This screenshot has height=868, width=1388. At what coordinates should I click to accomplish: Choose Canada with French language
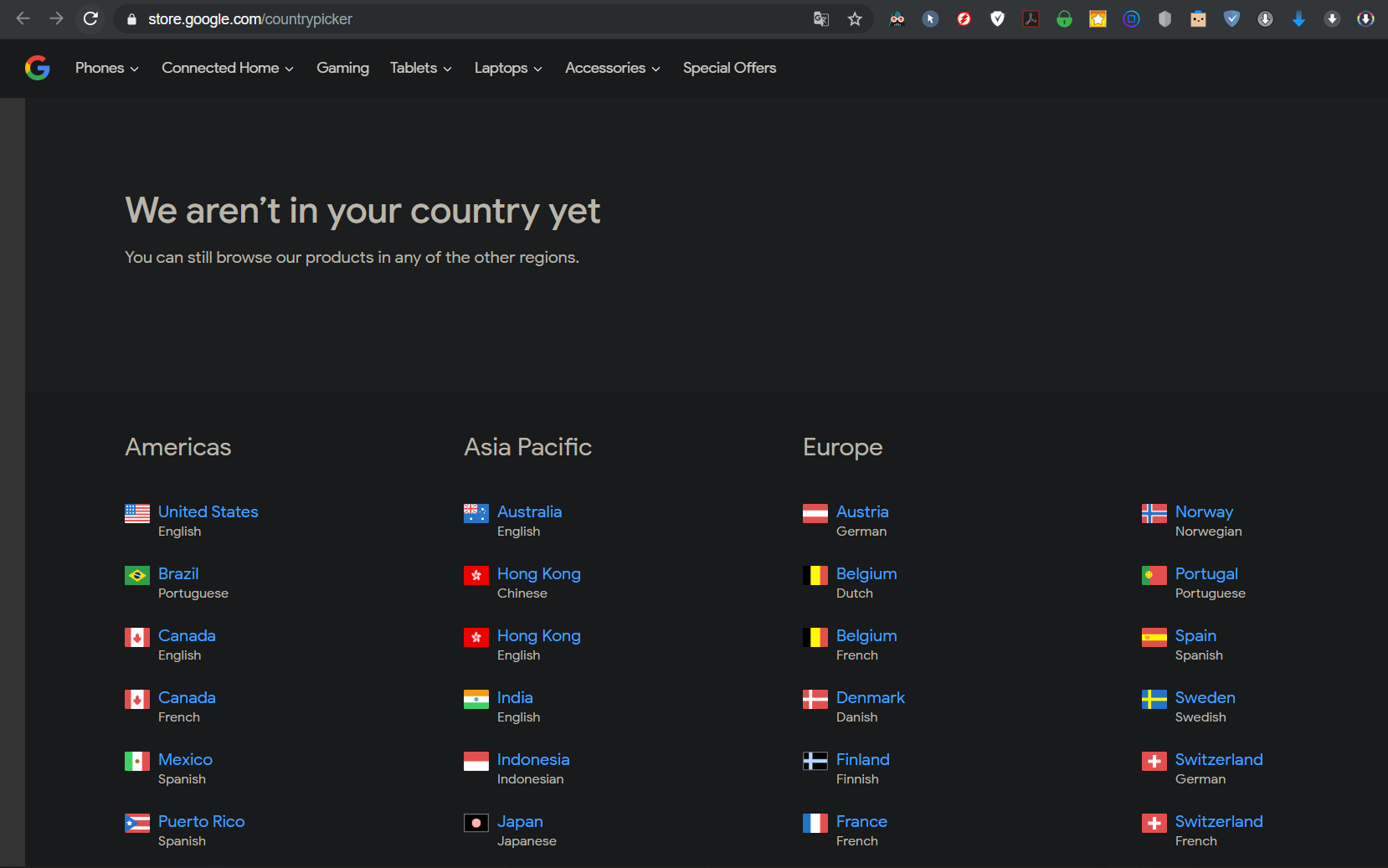point(187,697)
